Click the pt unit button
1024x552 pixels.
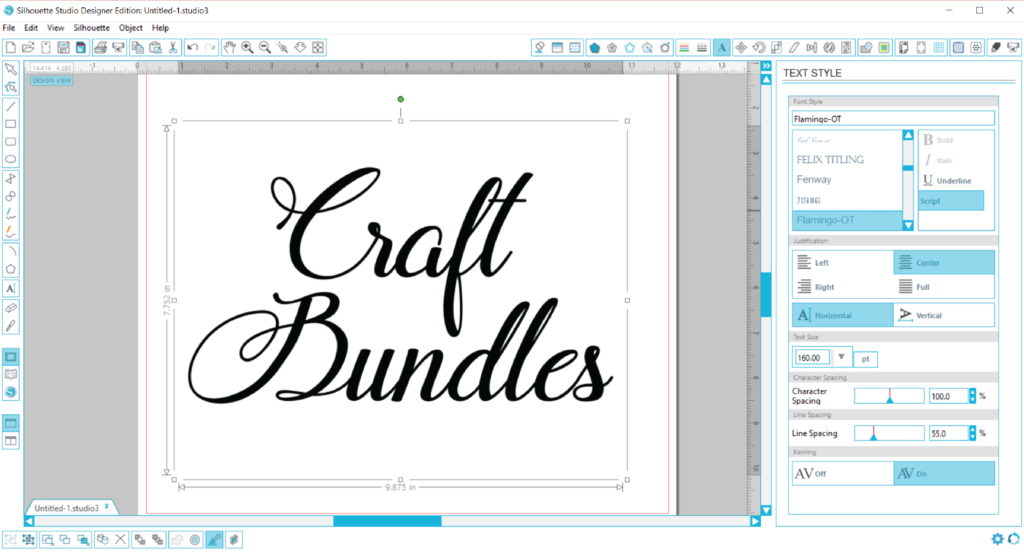pyautogui.click(x=865, y=359)
